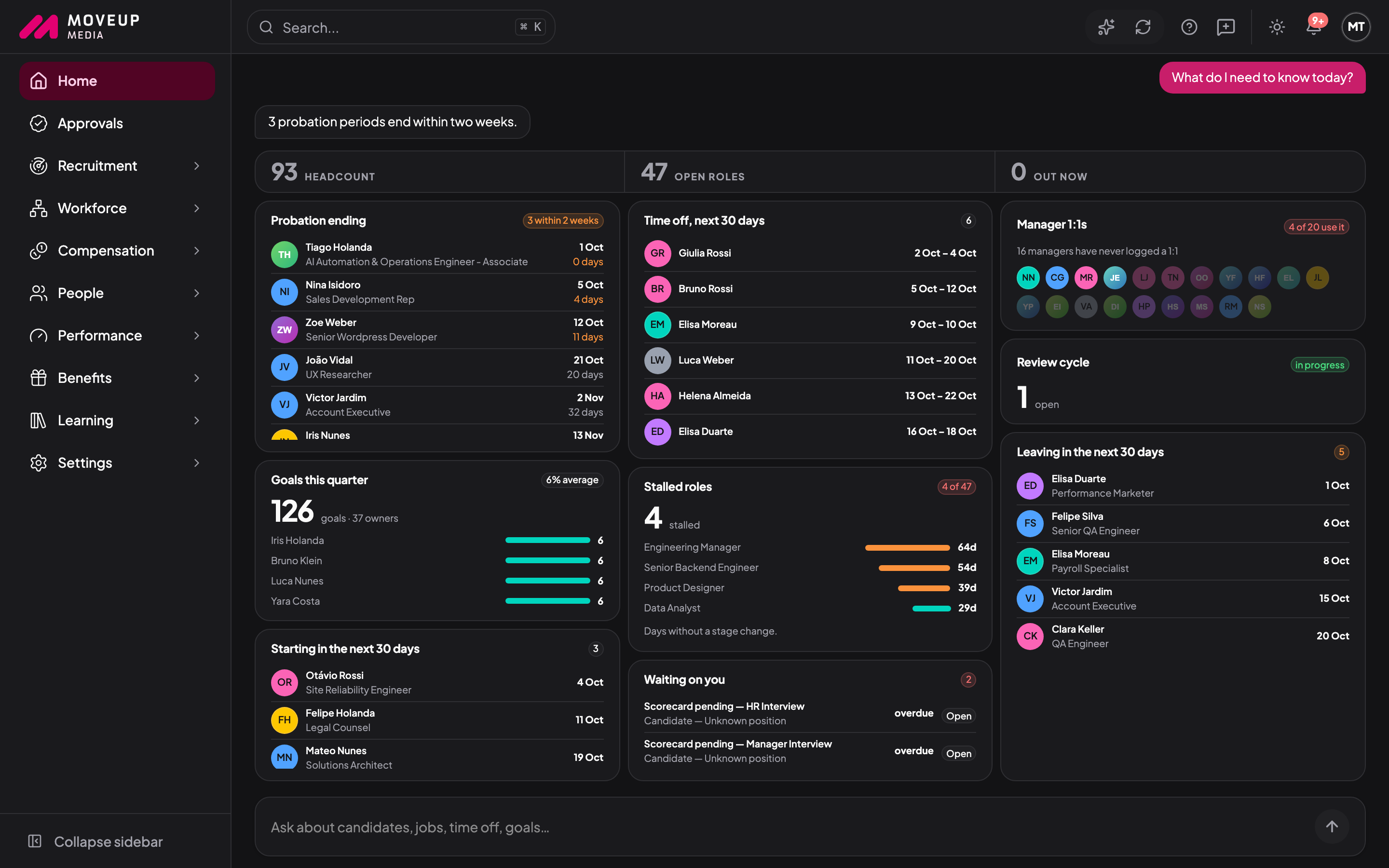
Task: Open the help question mark icon
Action: [x=1189, y=27]
